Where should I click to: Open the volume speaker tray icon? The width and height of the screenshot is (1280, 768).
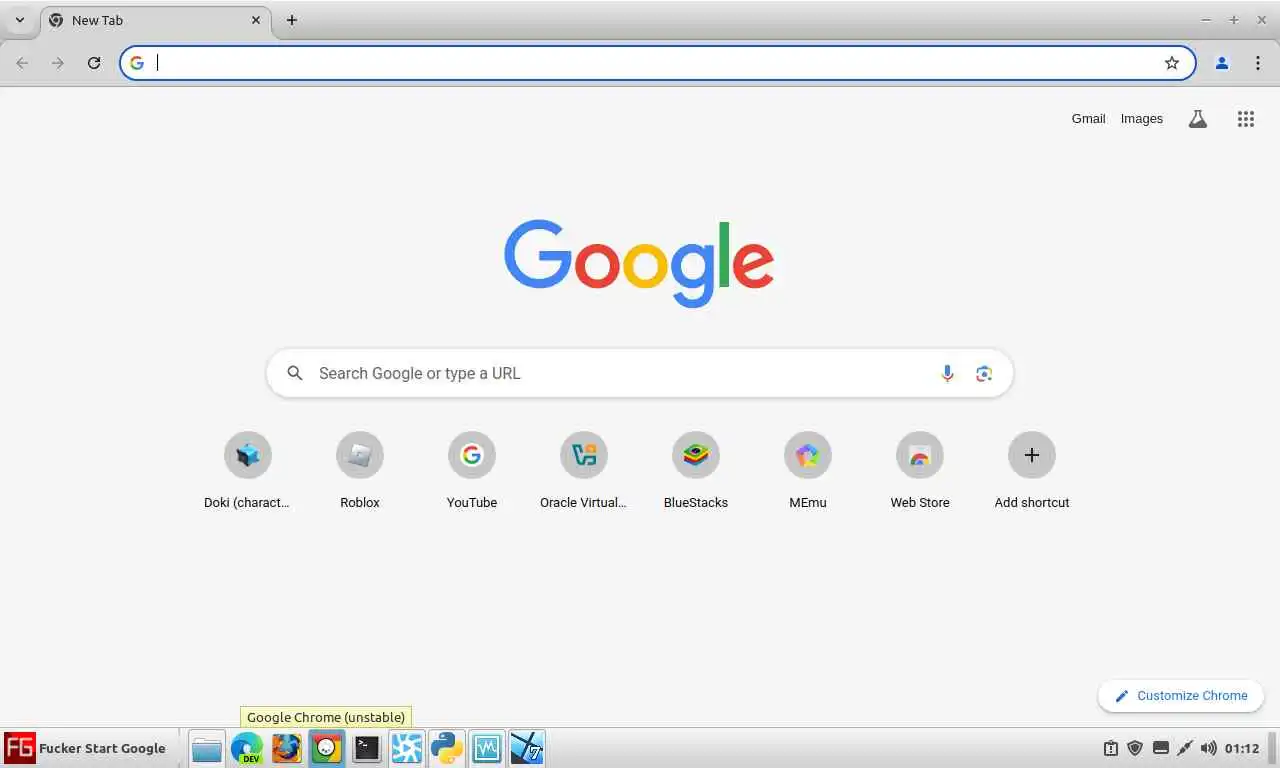pyautogui.click(x=1209, y=748)
